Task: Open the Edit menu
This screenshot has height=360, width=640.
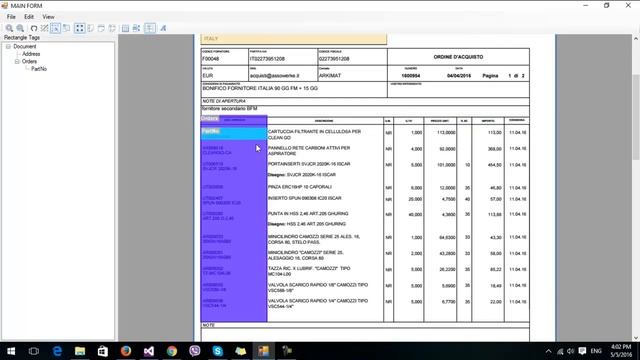Action: tap(29, 17)
